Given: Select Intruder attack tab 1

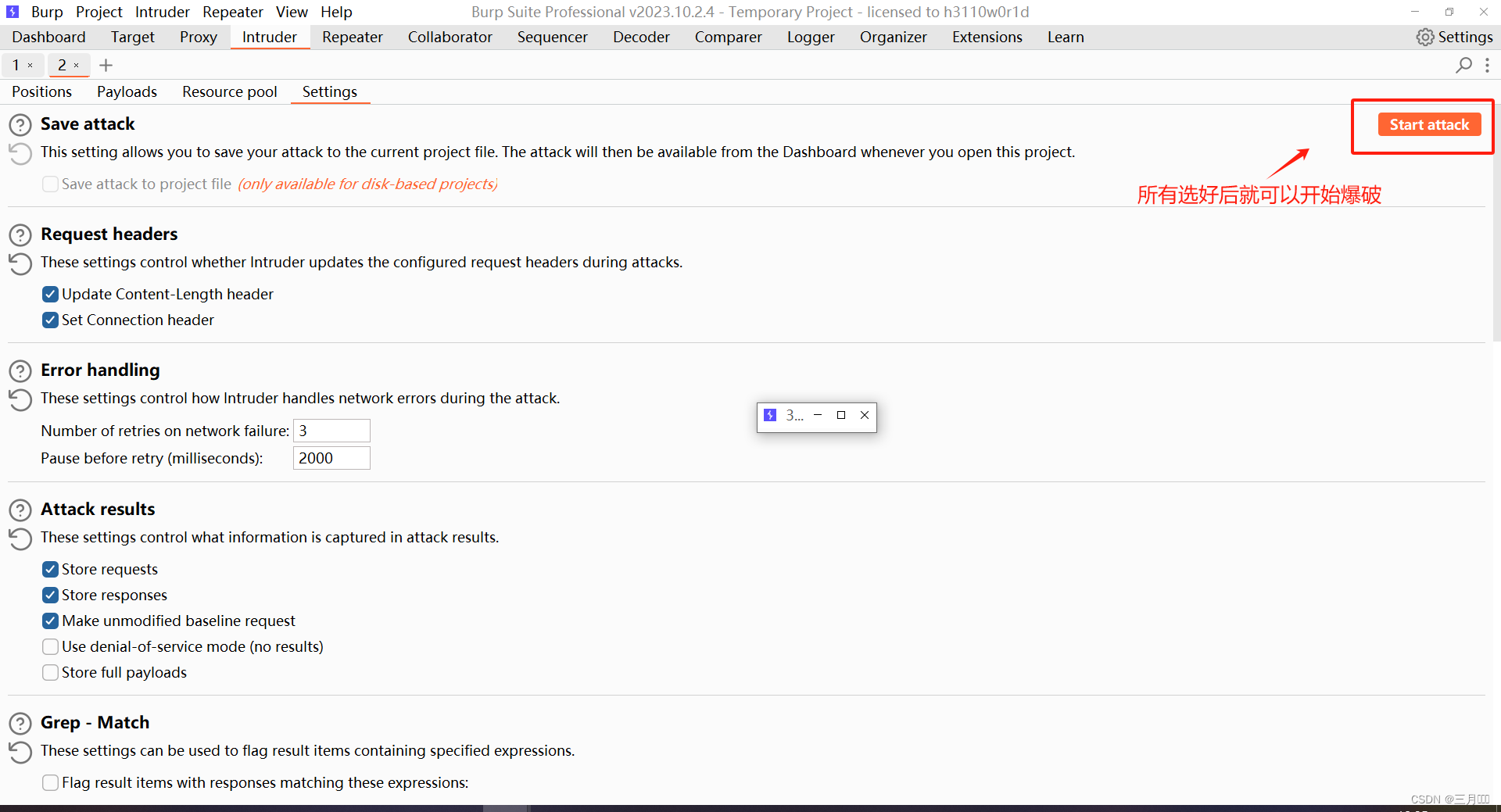Looking at the screenshot, I should point(16,66).
